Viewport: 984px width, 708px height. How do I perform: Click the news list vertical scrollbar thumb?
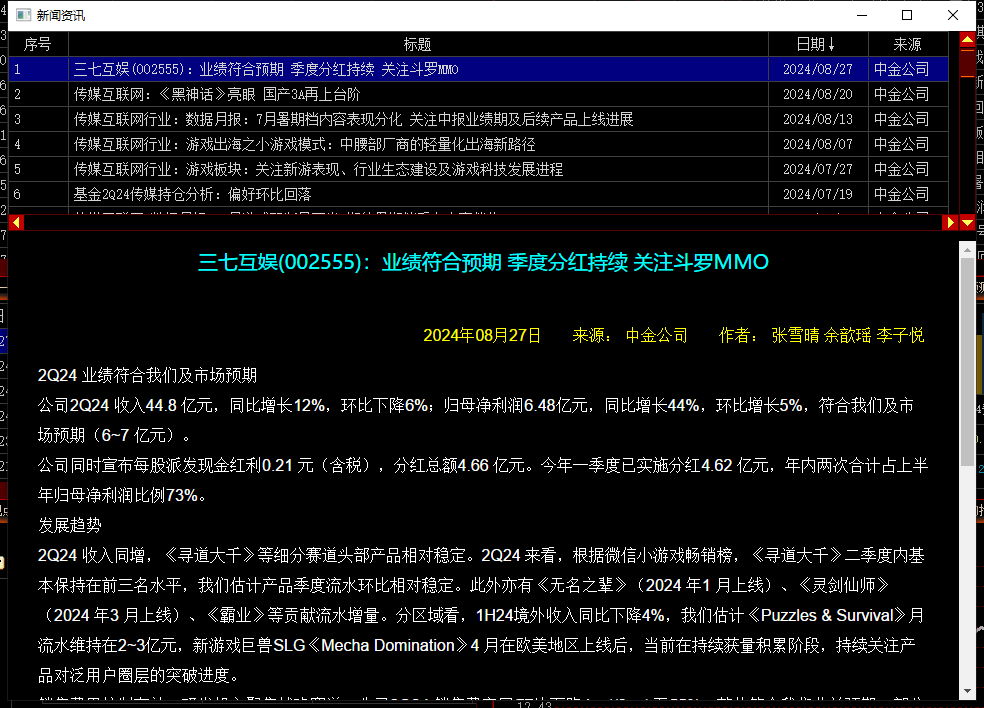point(967,63)
